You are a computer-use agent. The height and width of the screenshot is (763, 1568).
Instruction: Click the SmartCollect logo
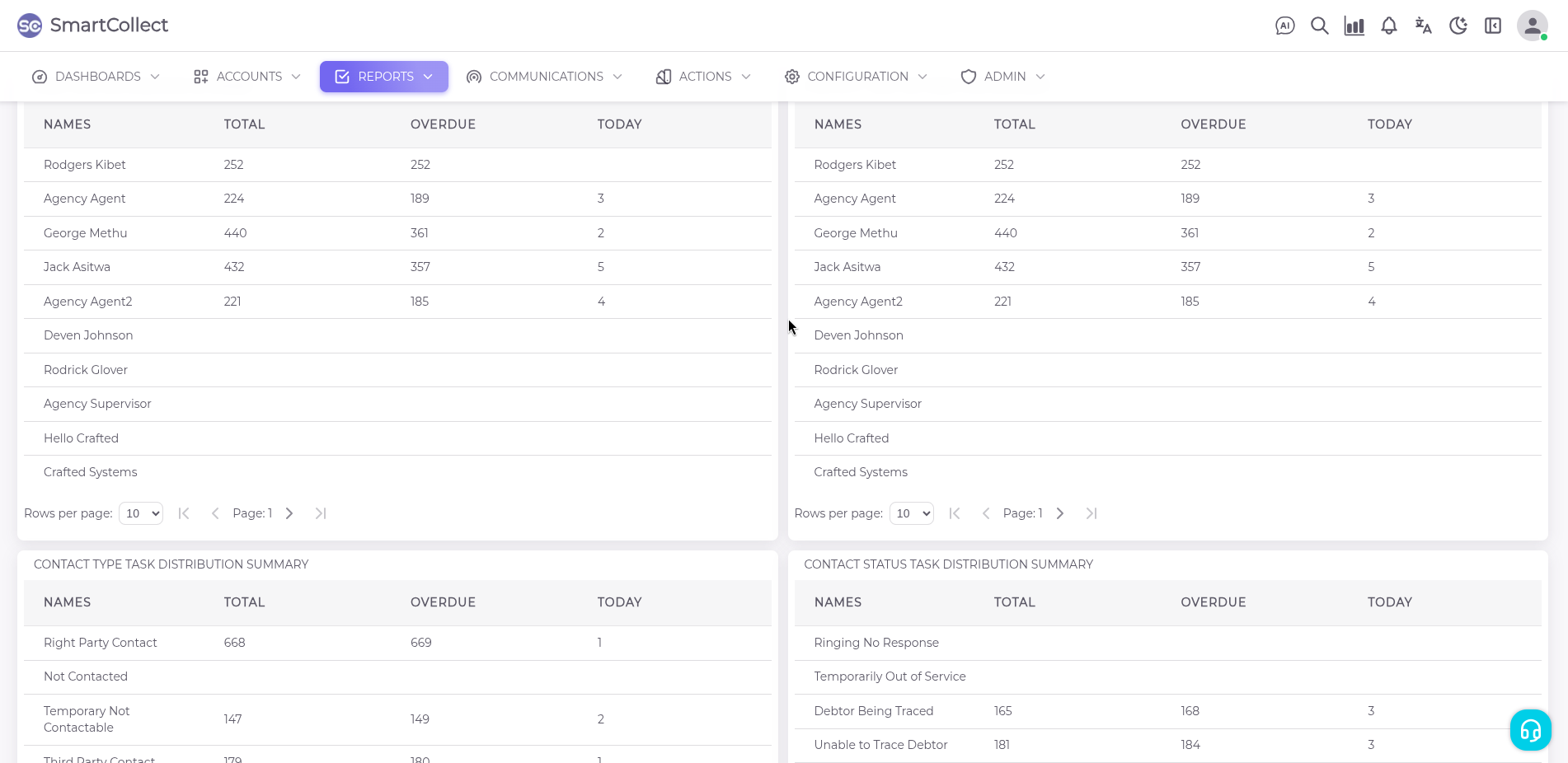(x=92, y=26)
